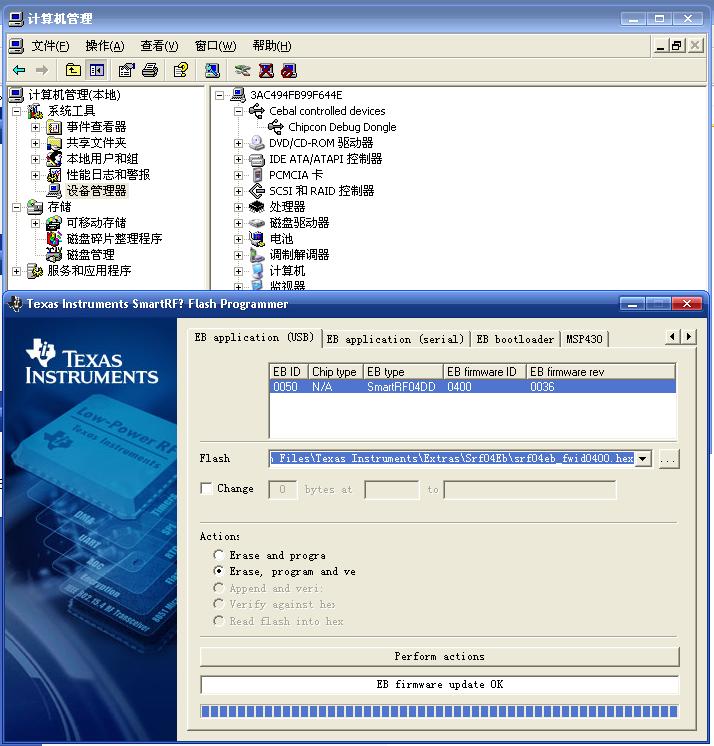Select 'Append and veri' radio button
Image resolution: width=714 pixels, height=746 pixels.
[x=218, y=588]
